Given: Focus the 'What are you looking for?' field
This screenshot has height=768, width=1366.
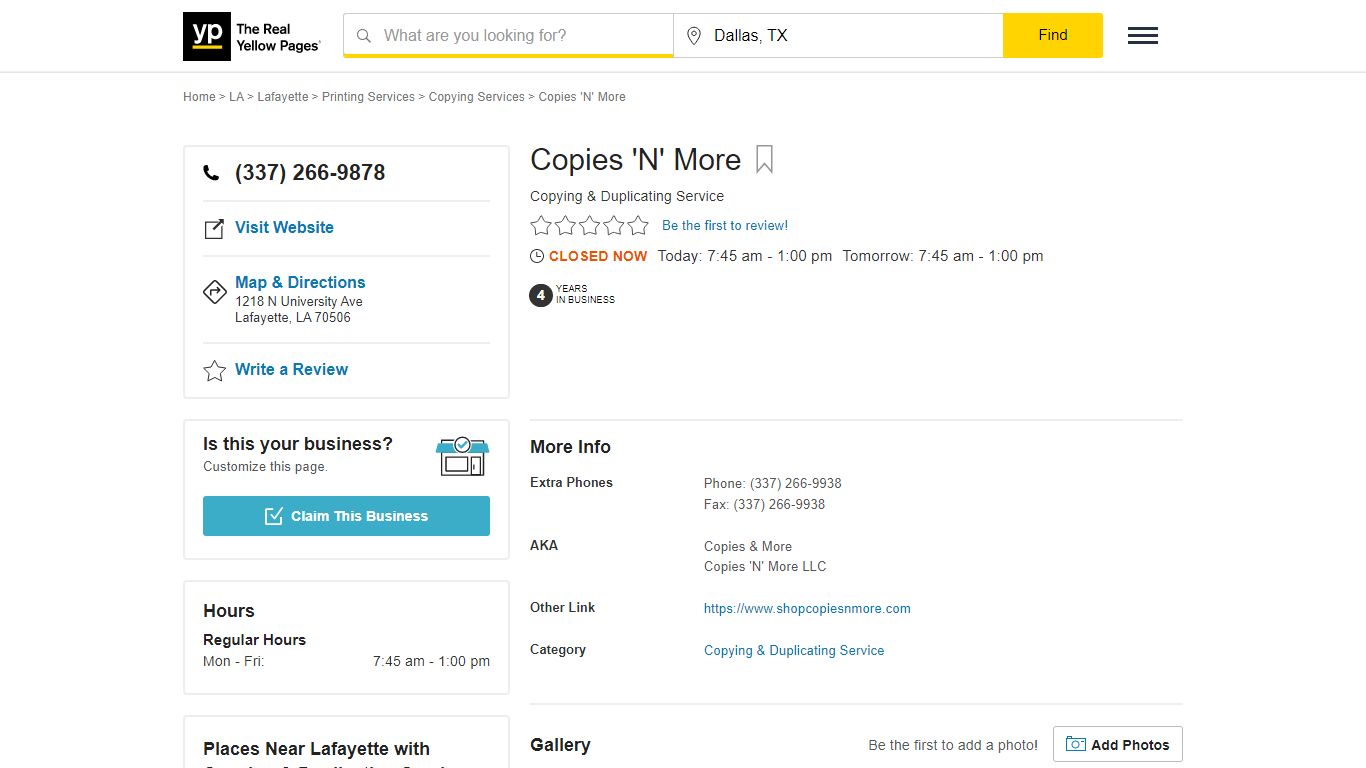Looking at the screenshot, I should pos(508,36).
